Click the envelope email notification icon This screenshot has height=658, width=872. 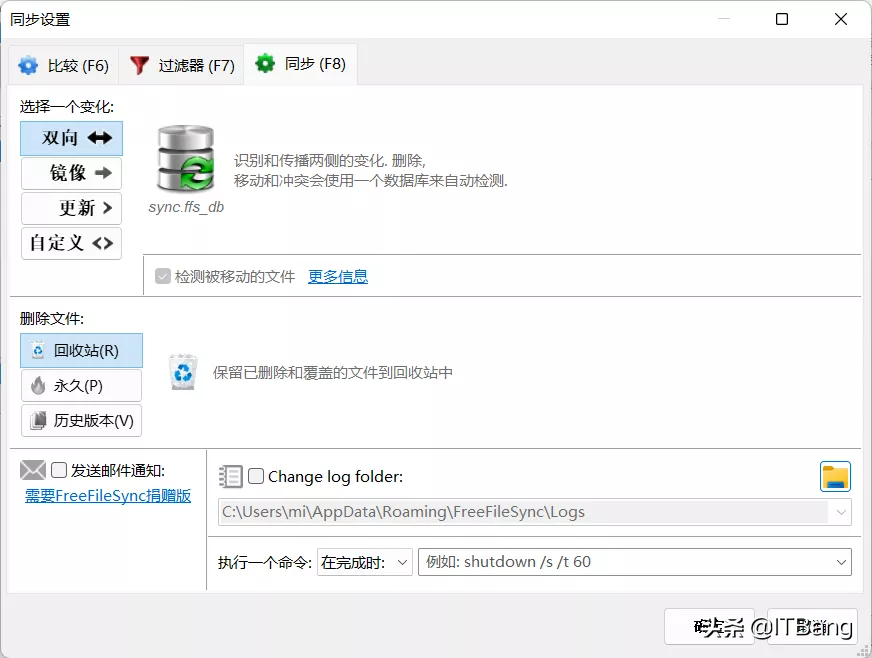click(33, 470)
